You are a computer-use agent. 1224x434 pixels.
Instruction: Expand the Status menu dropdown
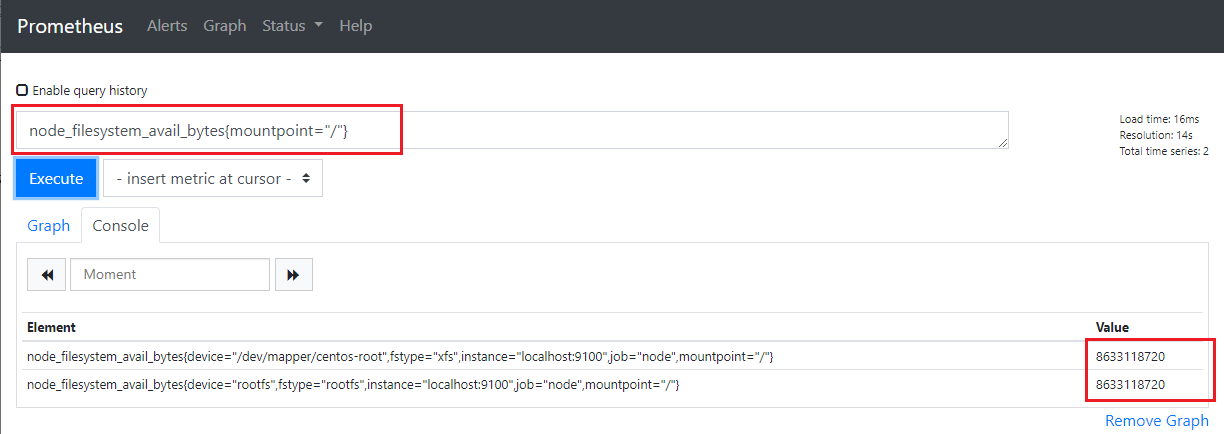click(x=292, y=26)
